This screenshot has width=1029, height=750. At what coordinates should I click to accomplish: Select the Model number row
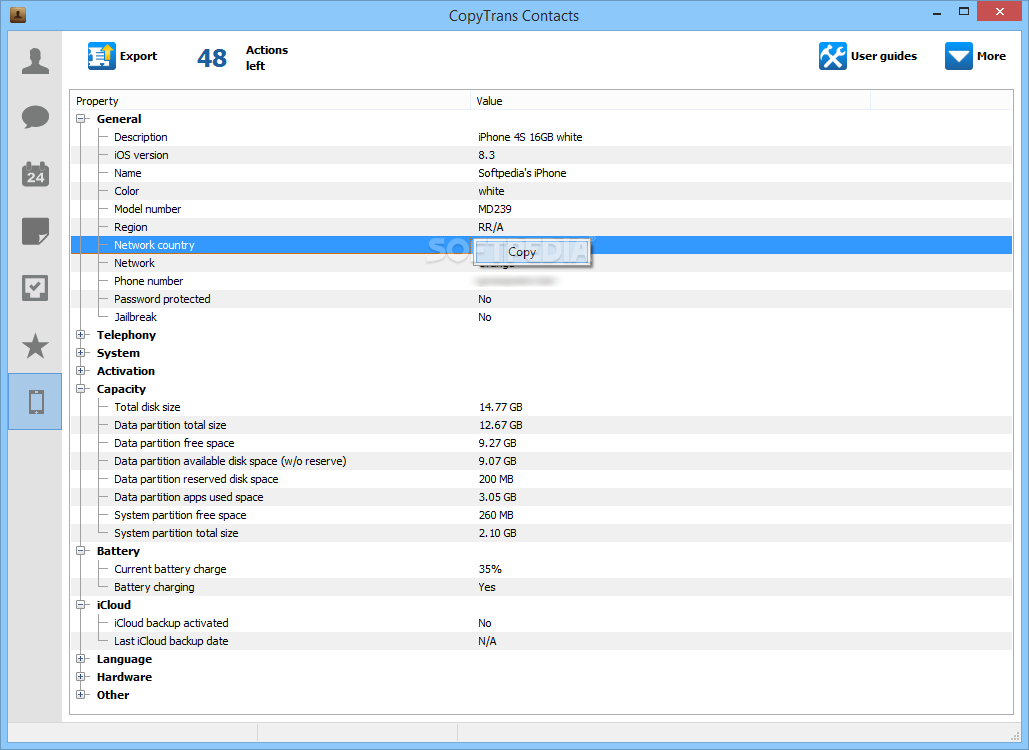[x=541, y=209]
